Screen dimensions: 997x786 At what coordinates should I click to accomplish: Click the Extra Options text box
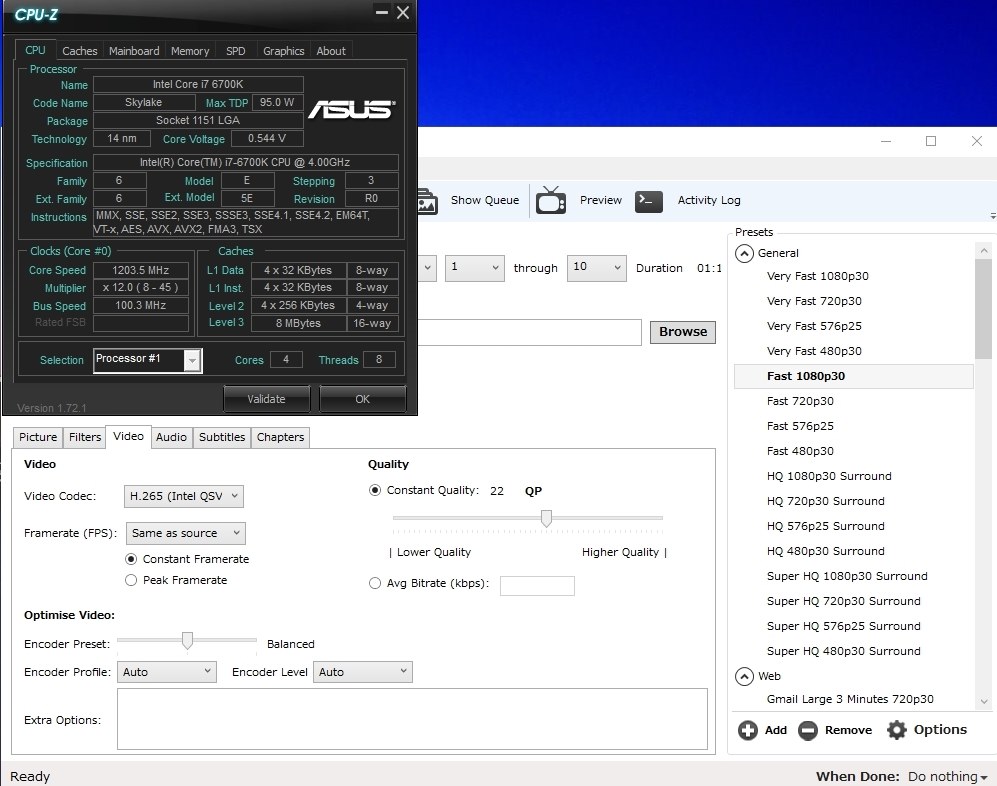tap(412, 719)
